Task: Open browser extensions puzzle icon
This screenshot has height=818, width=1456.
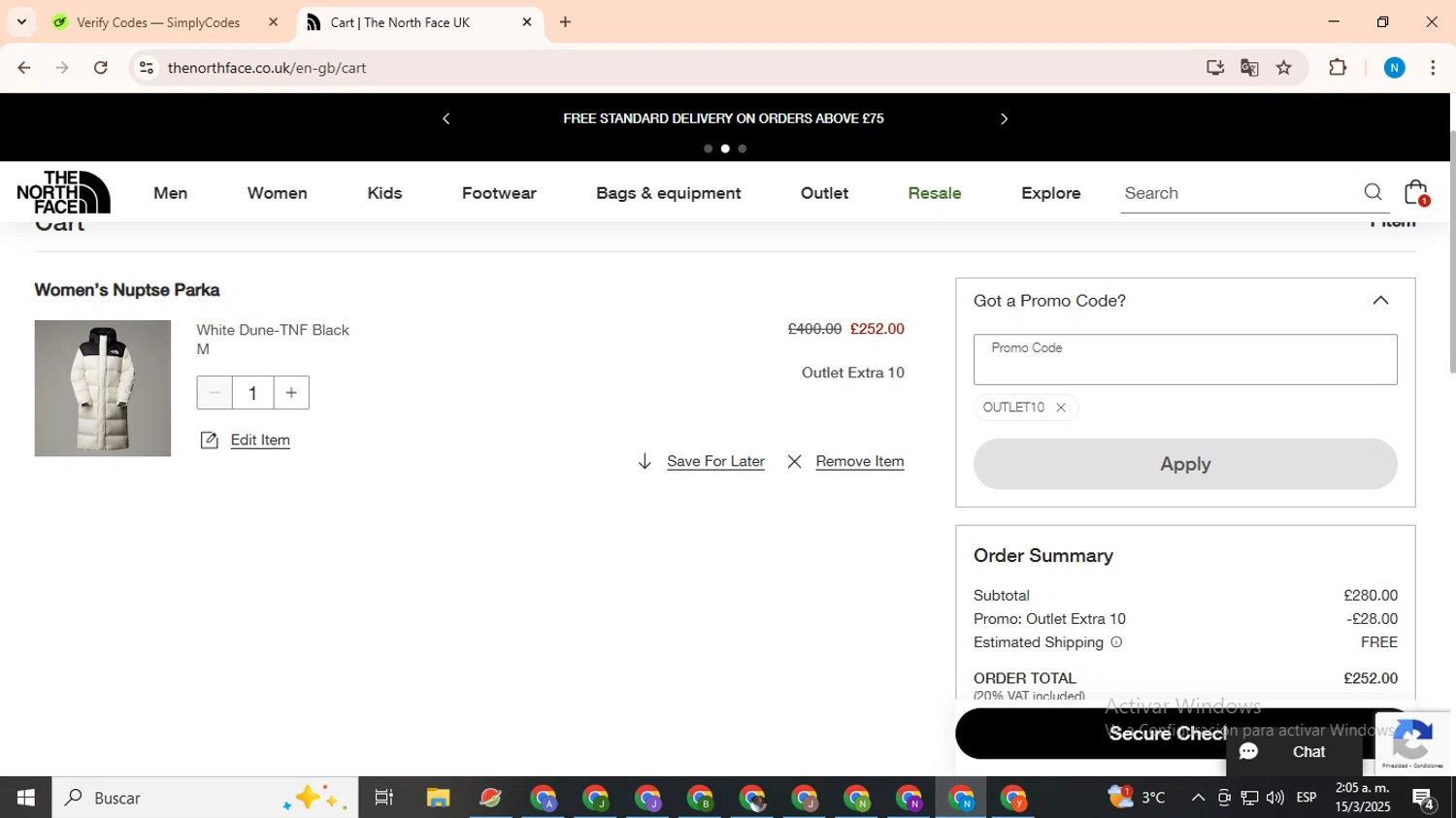Action: 1338,68
